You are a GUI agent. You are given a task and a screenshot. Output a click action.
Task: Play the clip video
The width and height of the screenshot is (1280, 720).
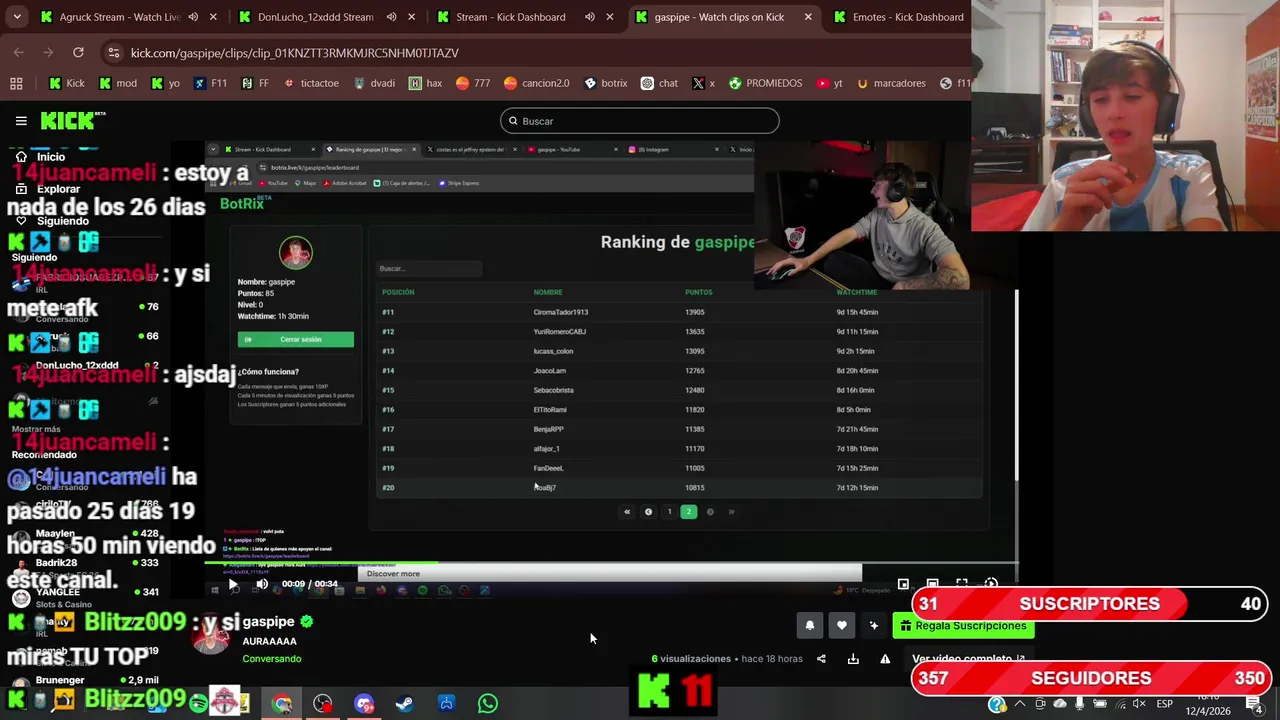[233, 584]
